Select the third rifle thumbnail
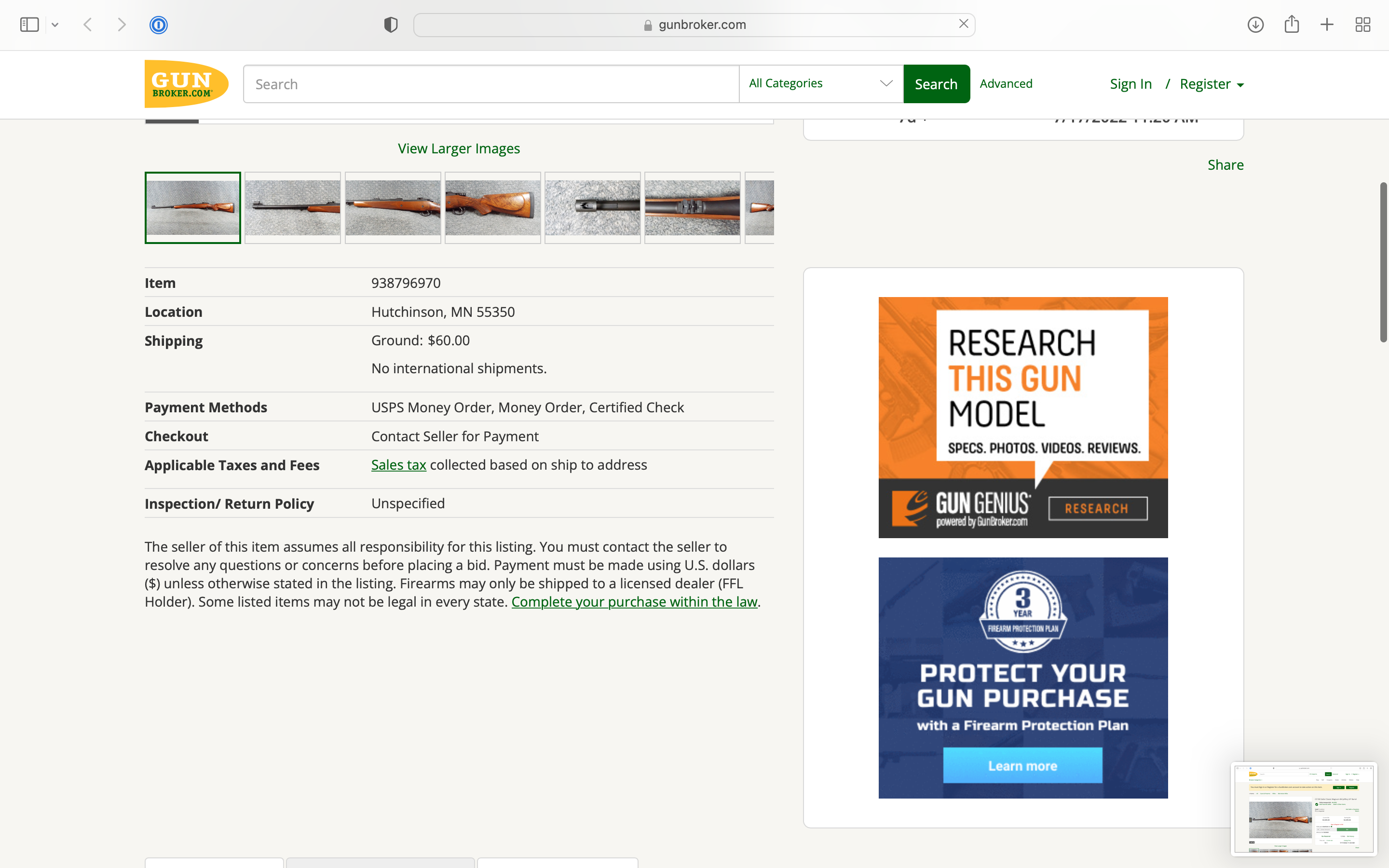 393,208
